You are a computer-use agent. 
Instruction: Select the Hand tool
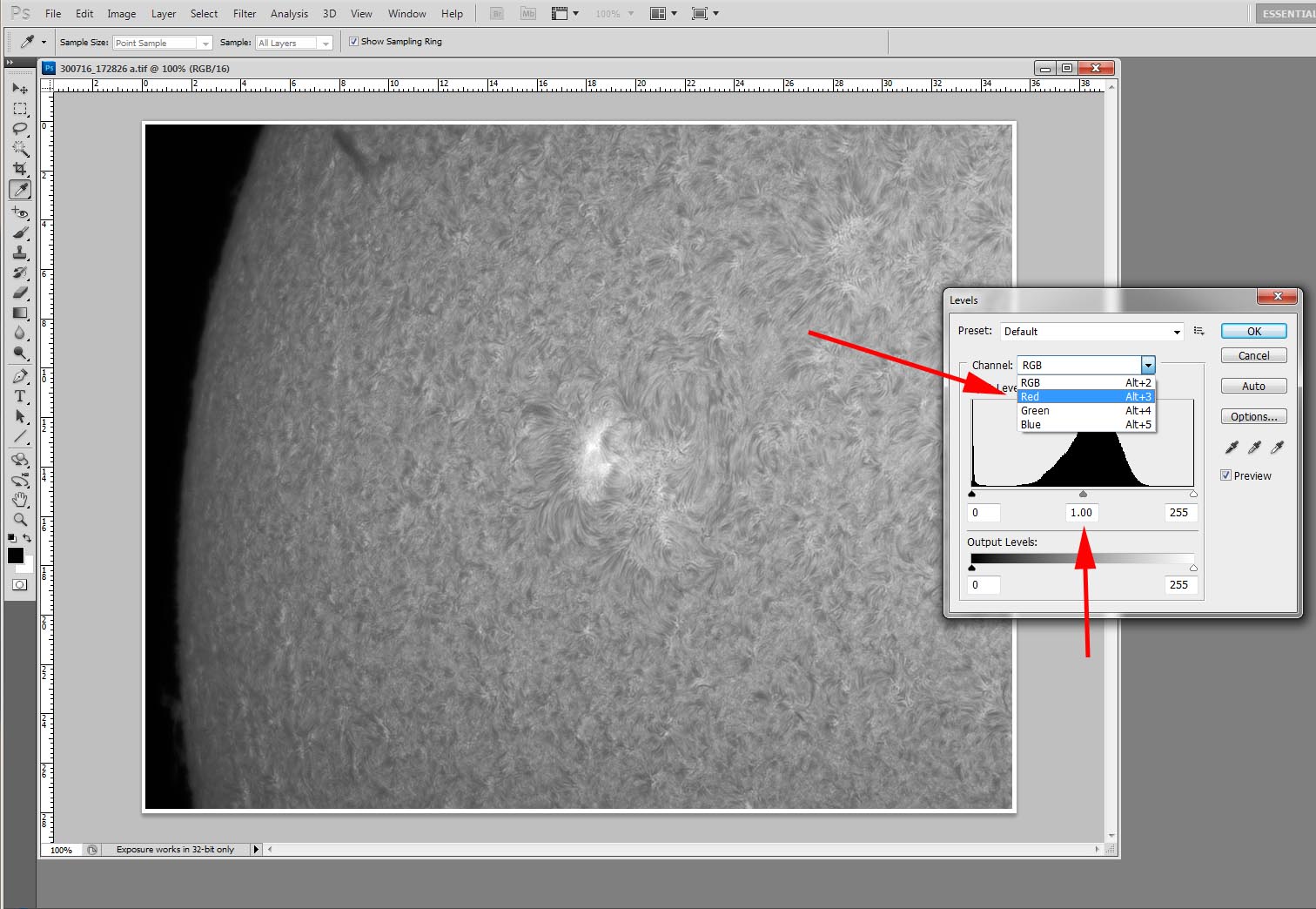(x=20, y=500)
